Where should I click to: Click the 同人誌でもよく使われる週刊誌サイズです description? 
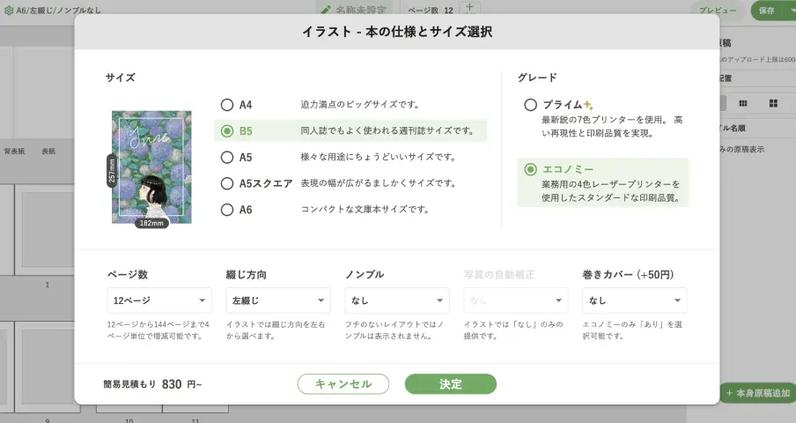(x=387, y=131)
